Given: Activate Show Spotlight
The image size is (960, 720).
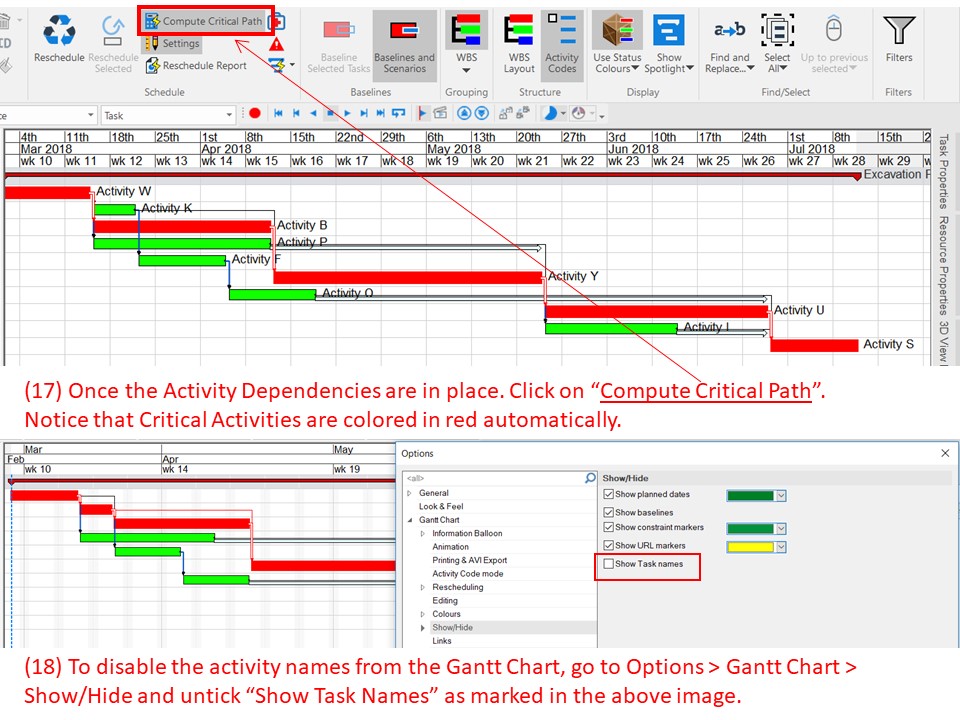Looking at the screenshot, I should coord(668,40).
